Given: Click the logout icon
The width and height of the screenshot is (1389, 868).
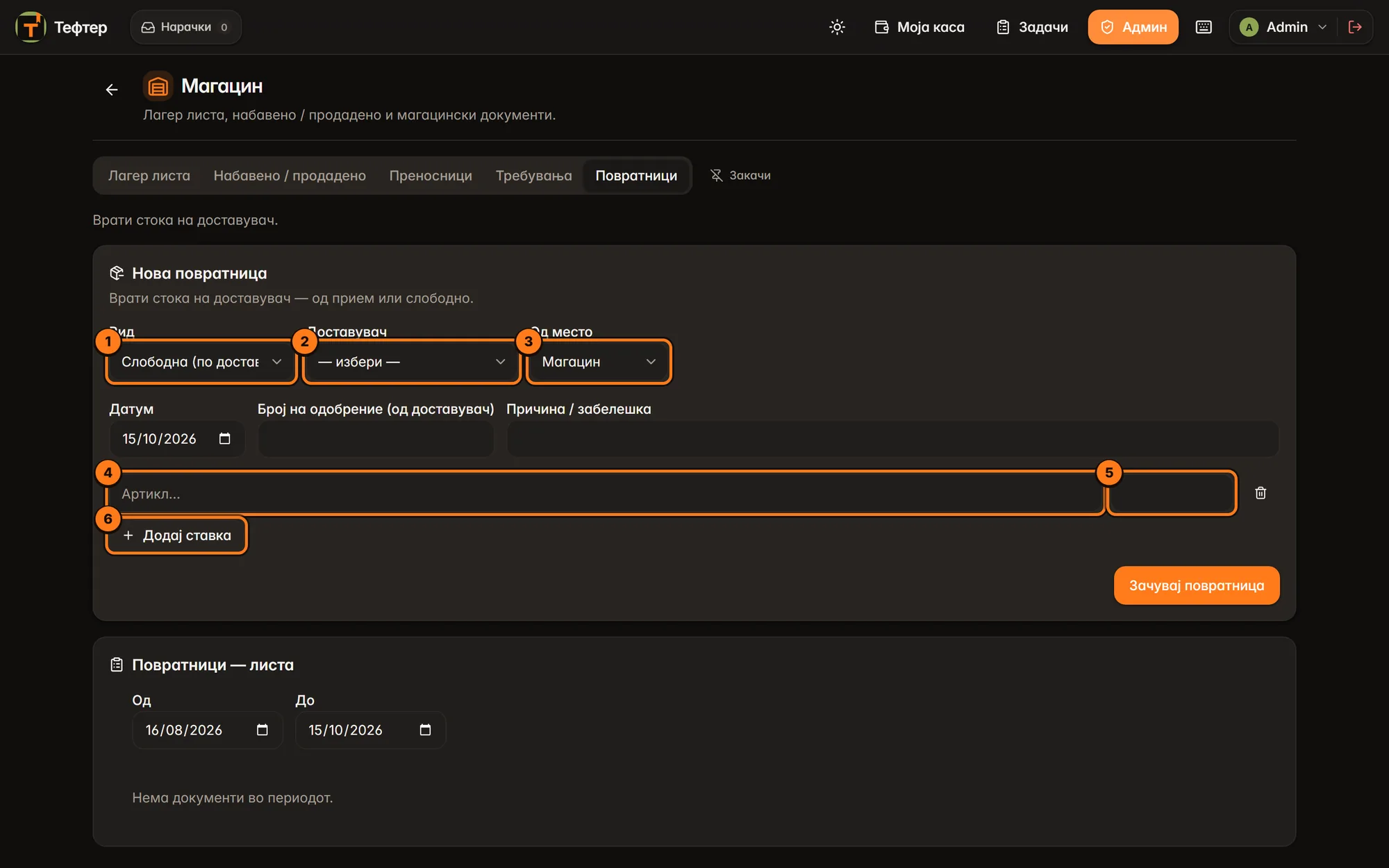Looking at the screenshot, I should pyautogui.click(x=1354, y=27).
